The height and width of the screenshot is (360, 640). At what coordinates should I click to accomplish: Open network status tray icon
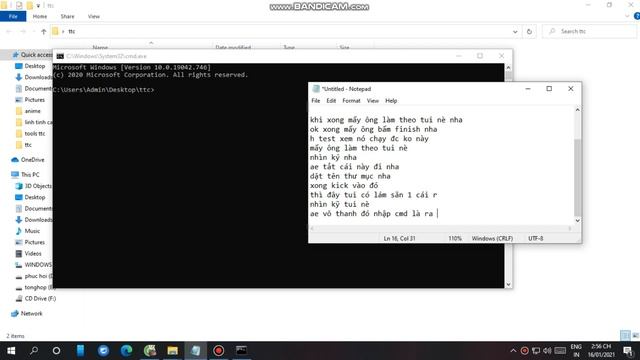pyautogui.click(x=536, y=351)
